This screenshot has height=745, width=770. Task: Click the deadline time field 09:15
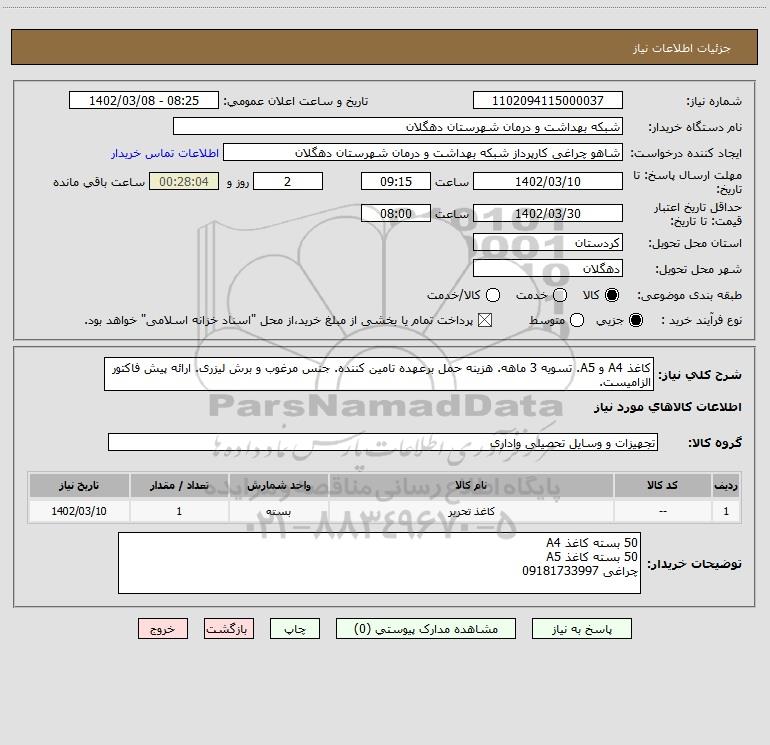396,182
